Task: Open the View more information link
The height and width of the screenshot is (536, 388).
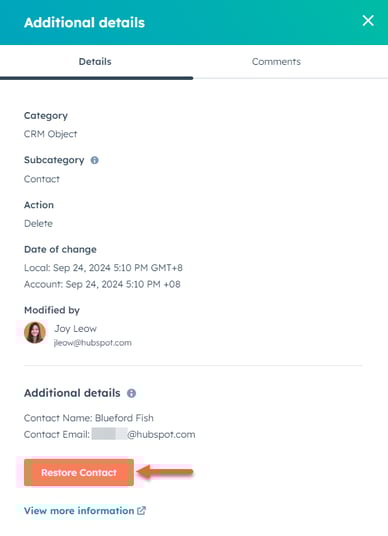Action: click(x=79, y=511)
